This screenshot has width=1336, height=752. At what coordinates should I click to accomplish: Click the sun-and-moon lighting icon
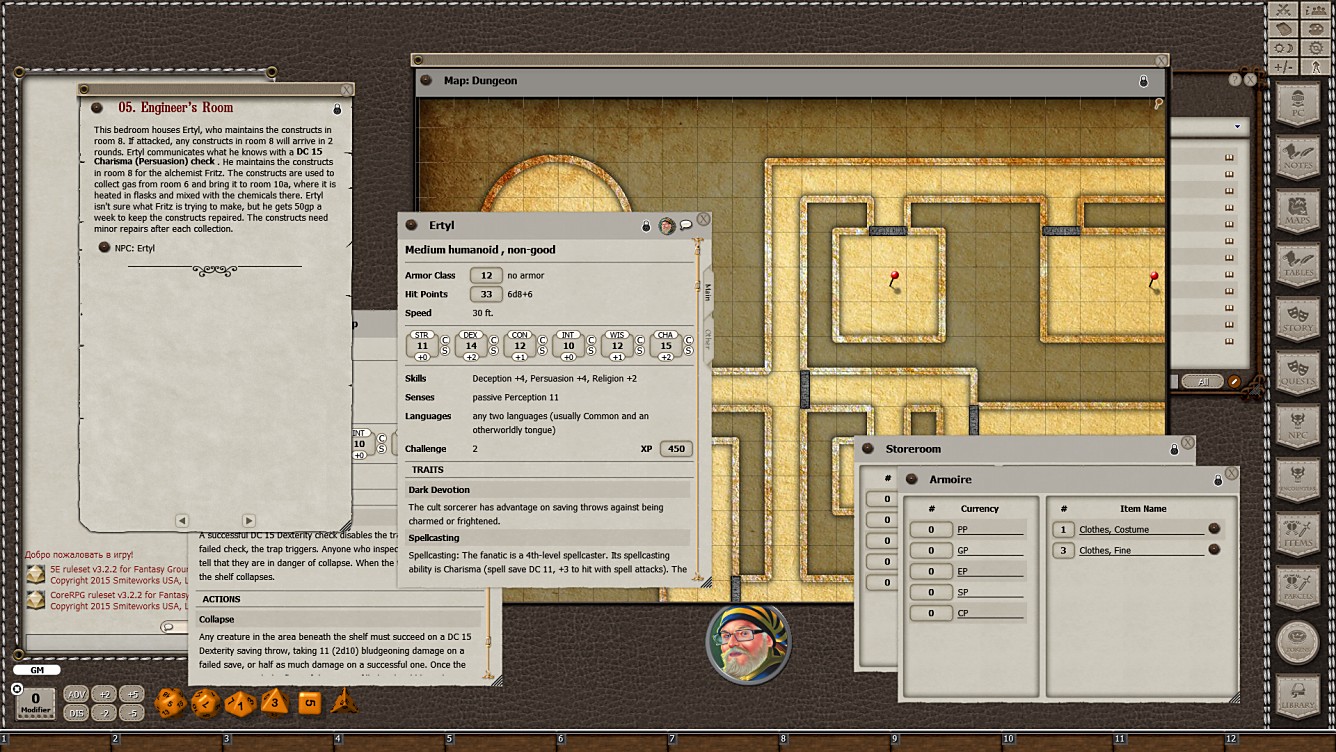[1282, 46]
